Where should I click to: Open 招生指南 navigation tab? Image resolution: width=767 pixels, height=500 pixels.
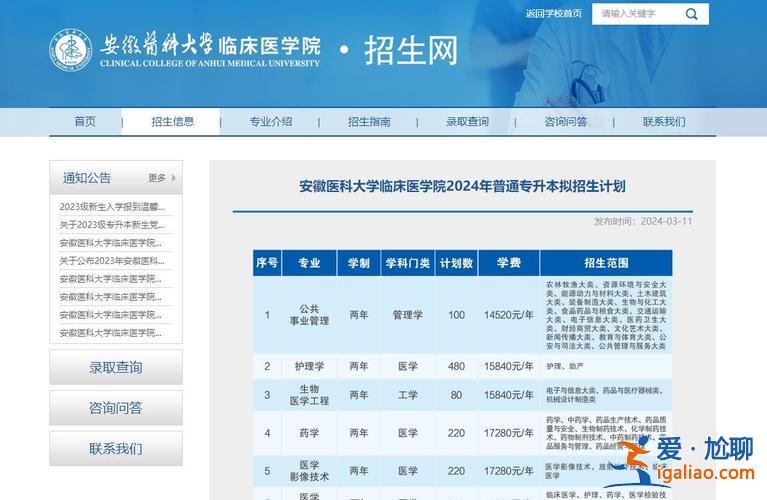click(369, 121)
